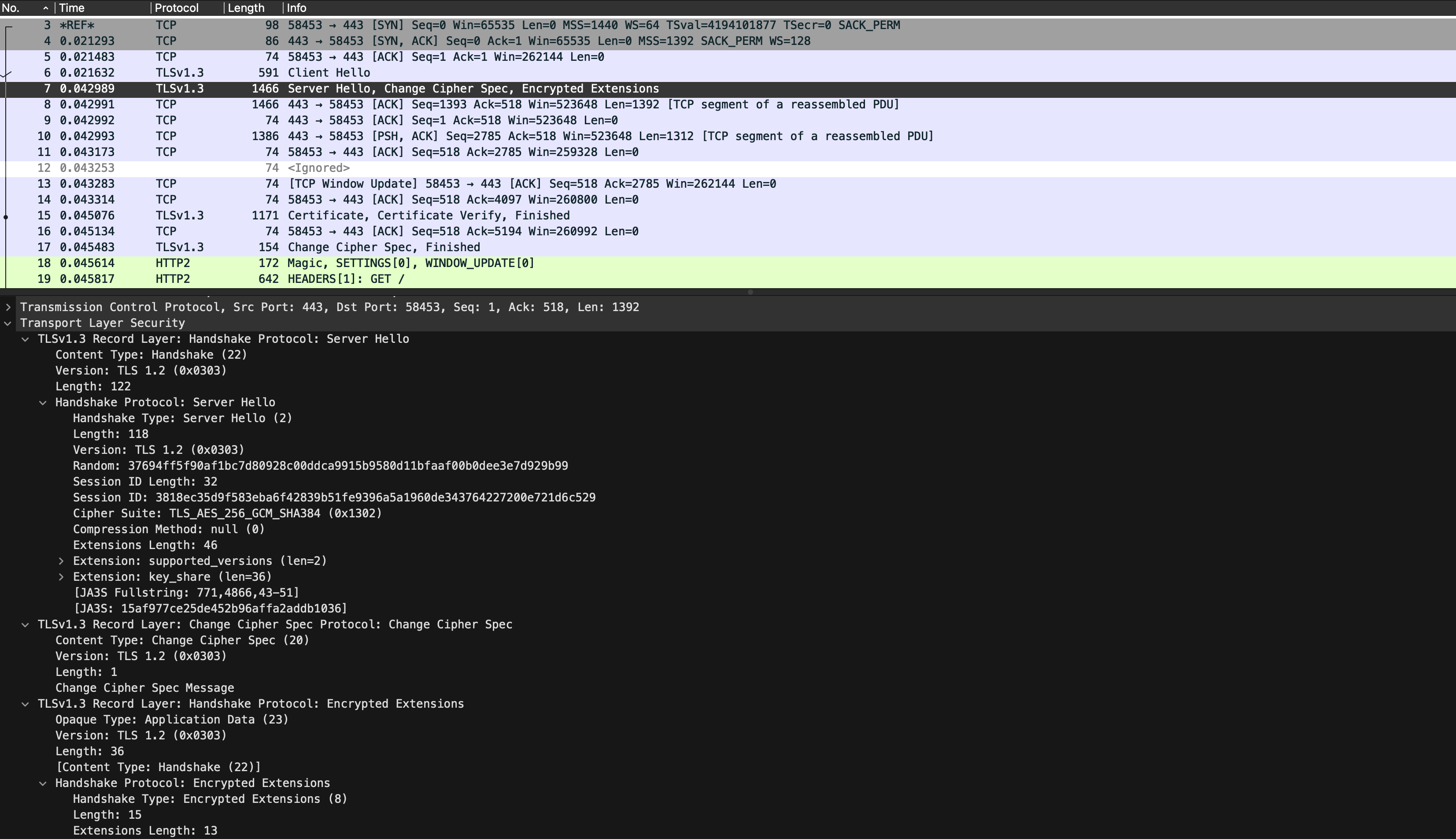Select the Cipher Suite TLS_AES_256_GCM_SHA384 row
Viewport: 1456px width, 839px height.
[x=728, y=513]
